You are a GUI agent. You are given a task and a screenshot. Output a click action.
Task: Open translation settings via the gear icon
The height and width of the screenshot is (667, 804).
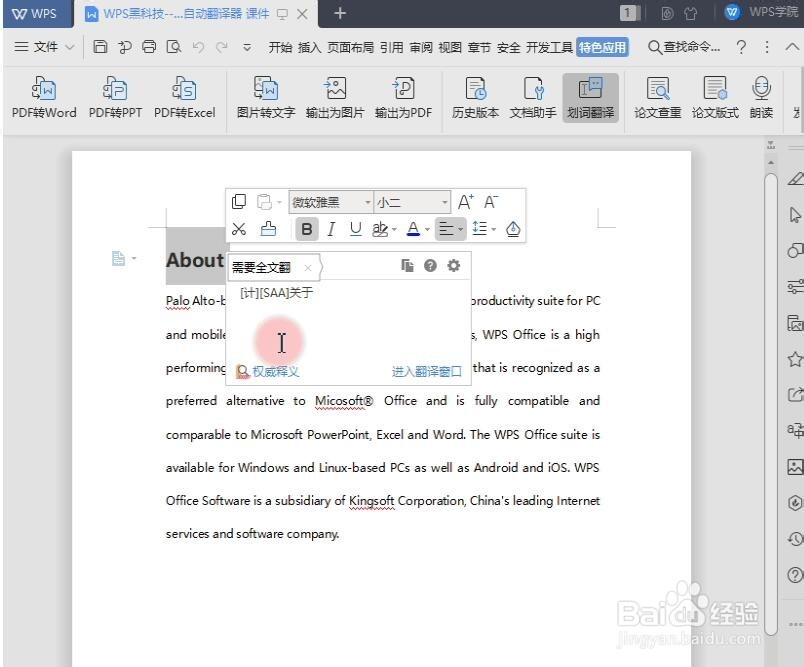pyautogui.click(x=454, y=265)
